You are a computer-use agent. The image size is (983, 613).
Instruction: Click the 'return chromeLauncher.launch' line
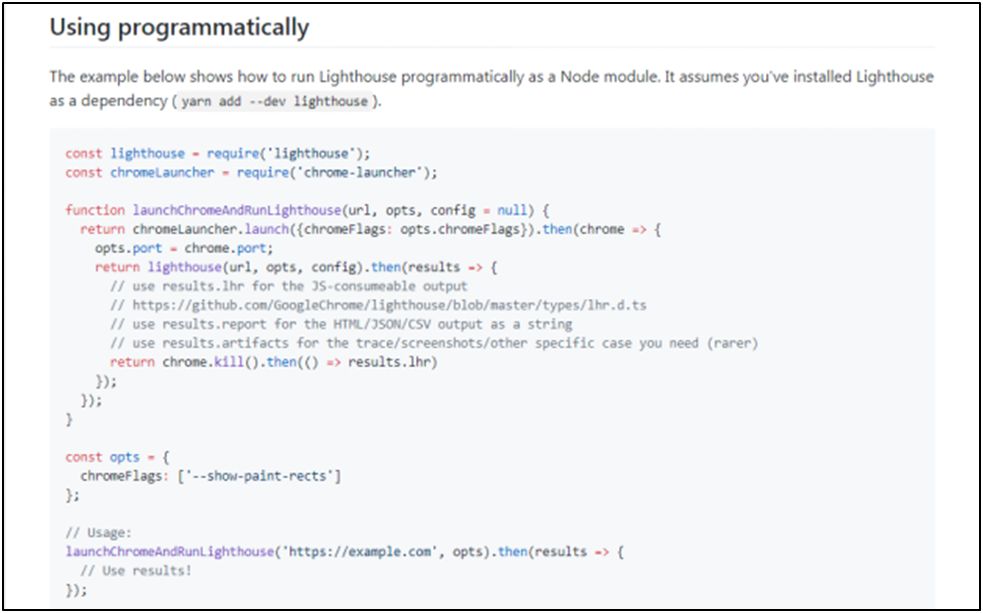[371, 229]
